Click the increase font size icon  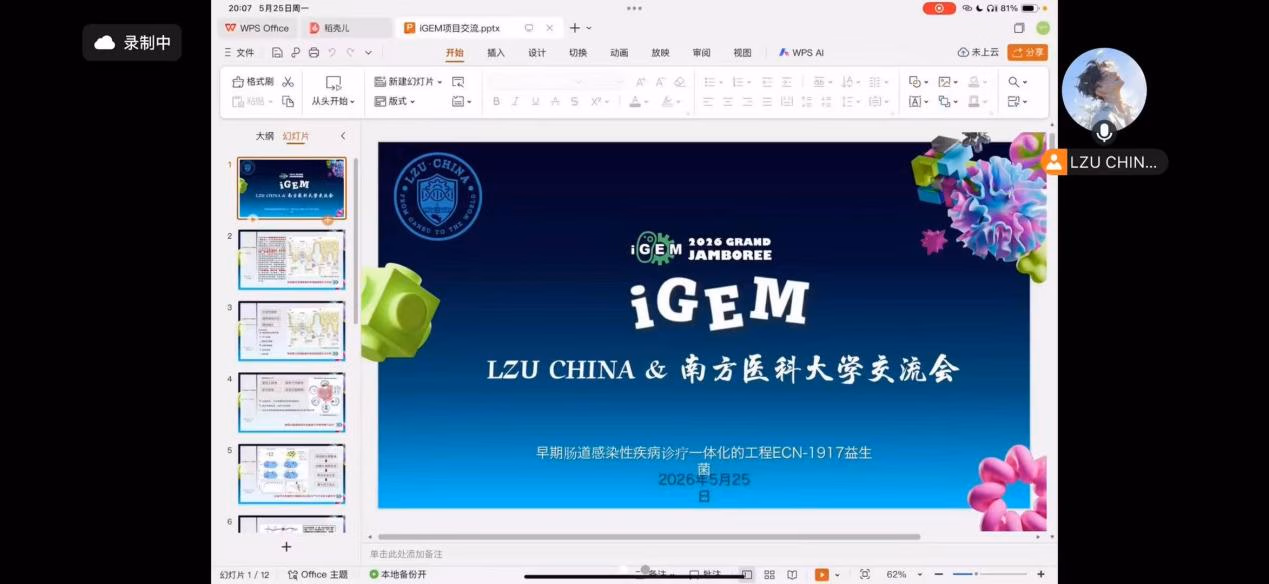[x=641, y=82]
